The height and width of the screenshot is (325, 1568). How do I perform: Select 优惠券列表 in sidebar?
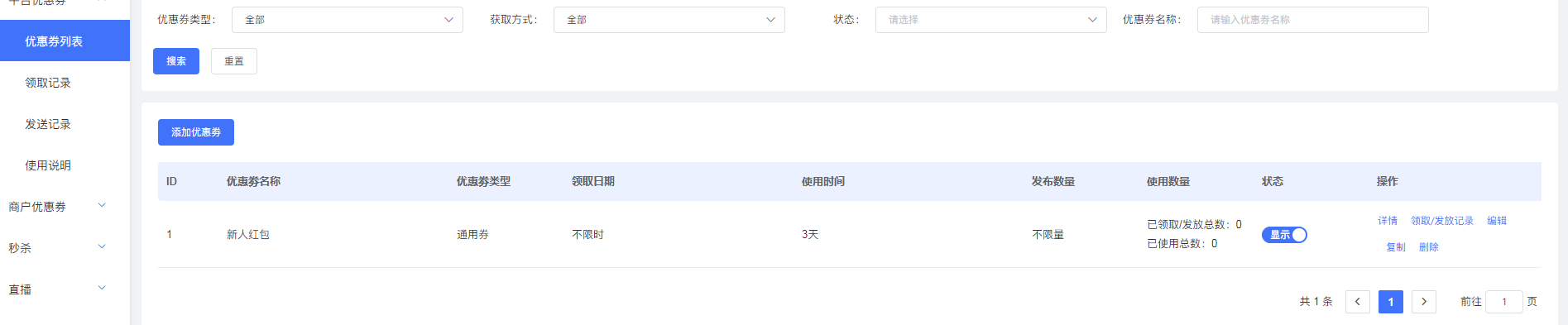pos(65,41)
